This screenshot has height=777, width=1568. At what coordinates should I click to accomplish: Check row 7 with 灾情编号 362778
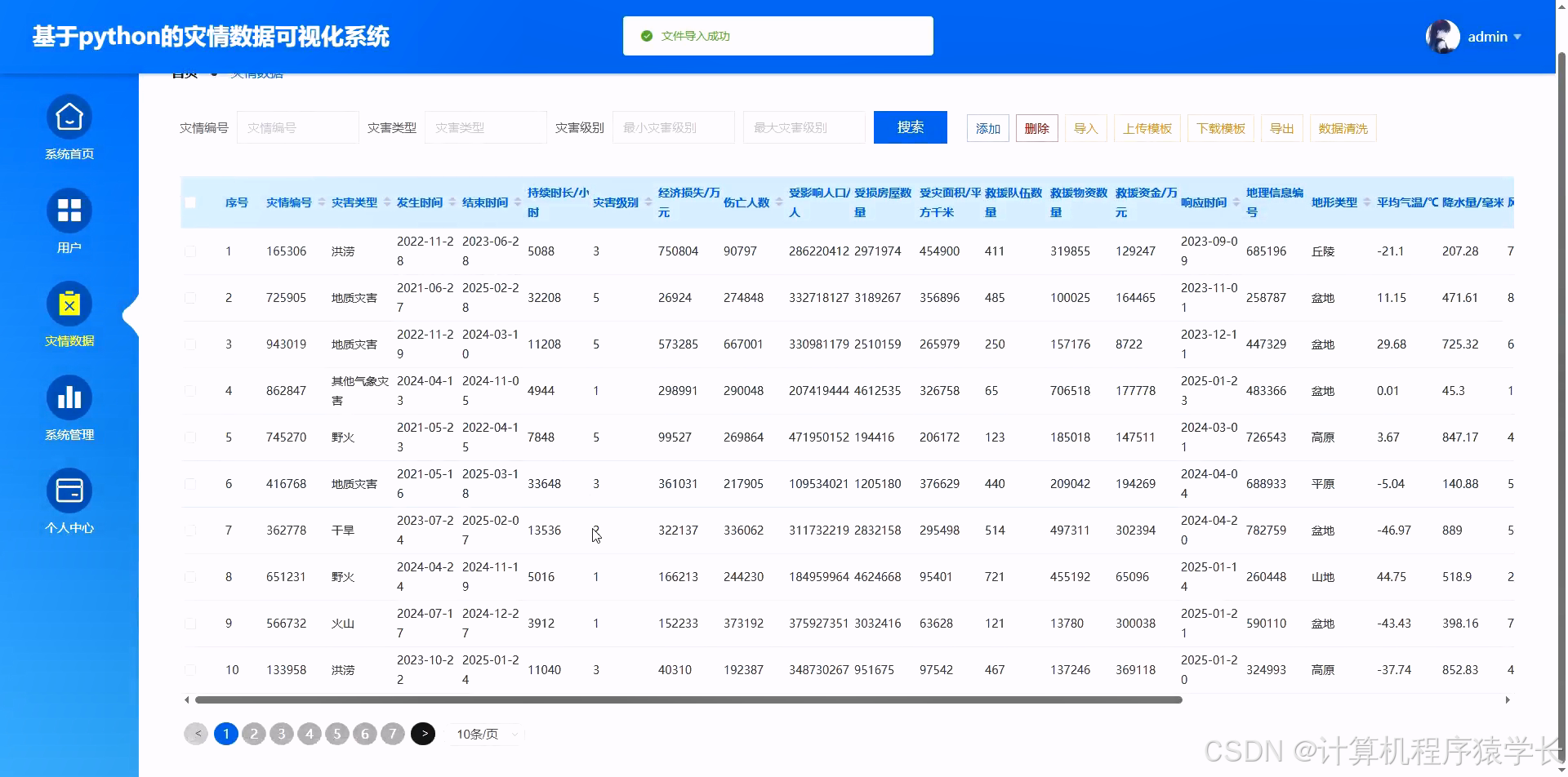pos(190,531)
